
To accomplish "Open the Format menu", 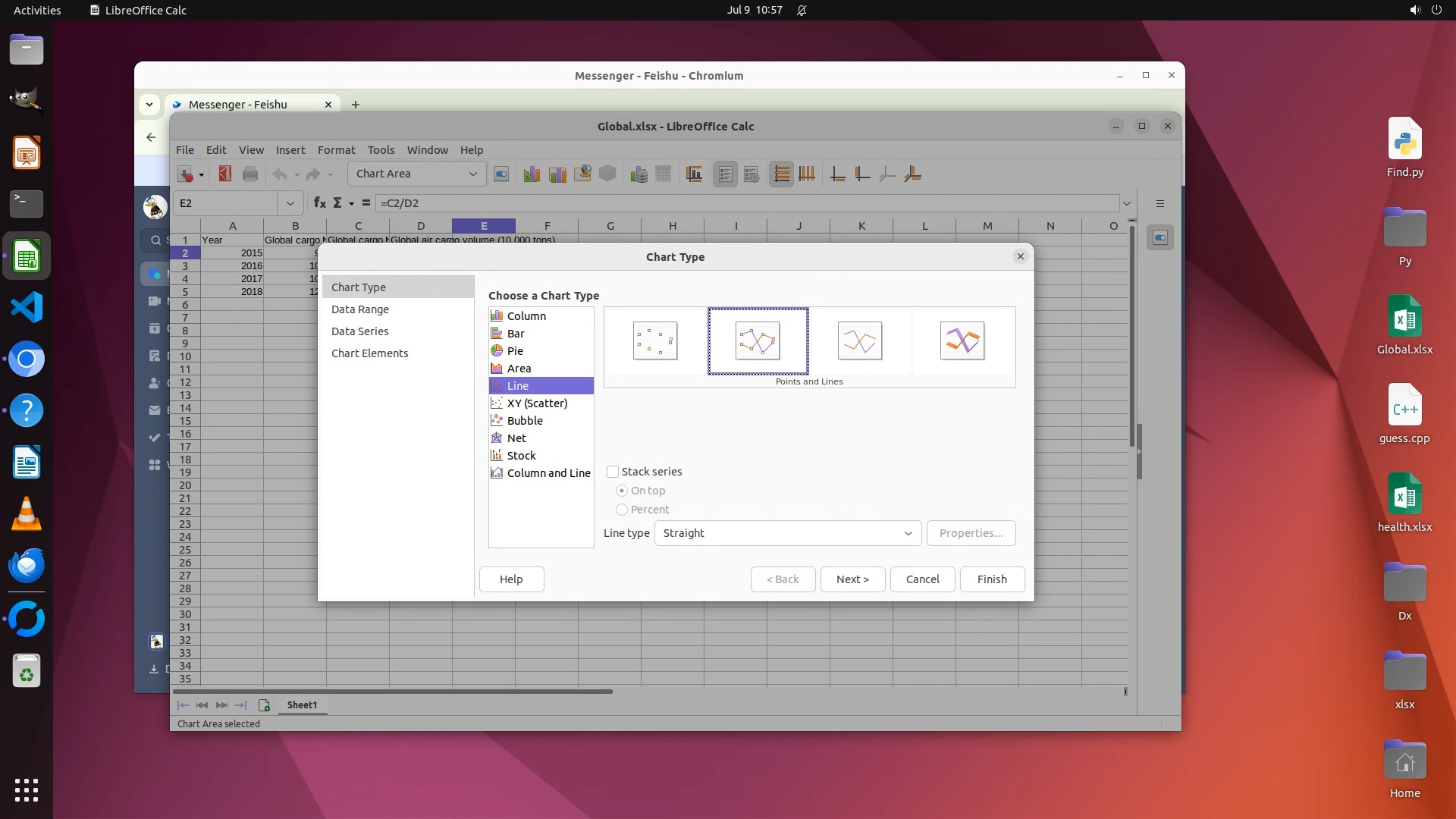I will point(336,150).
